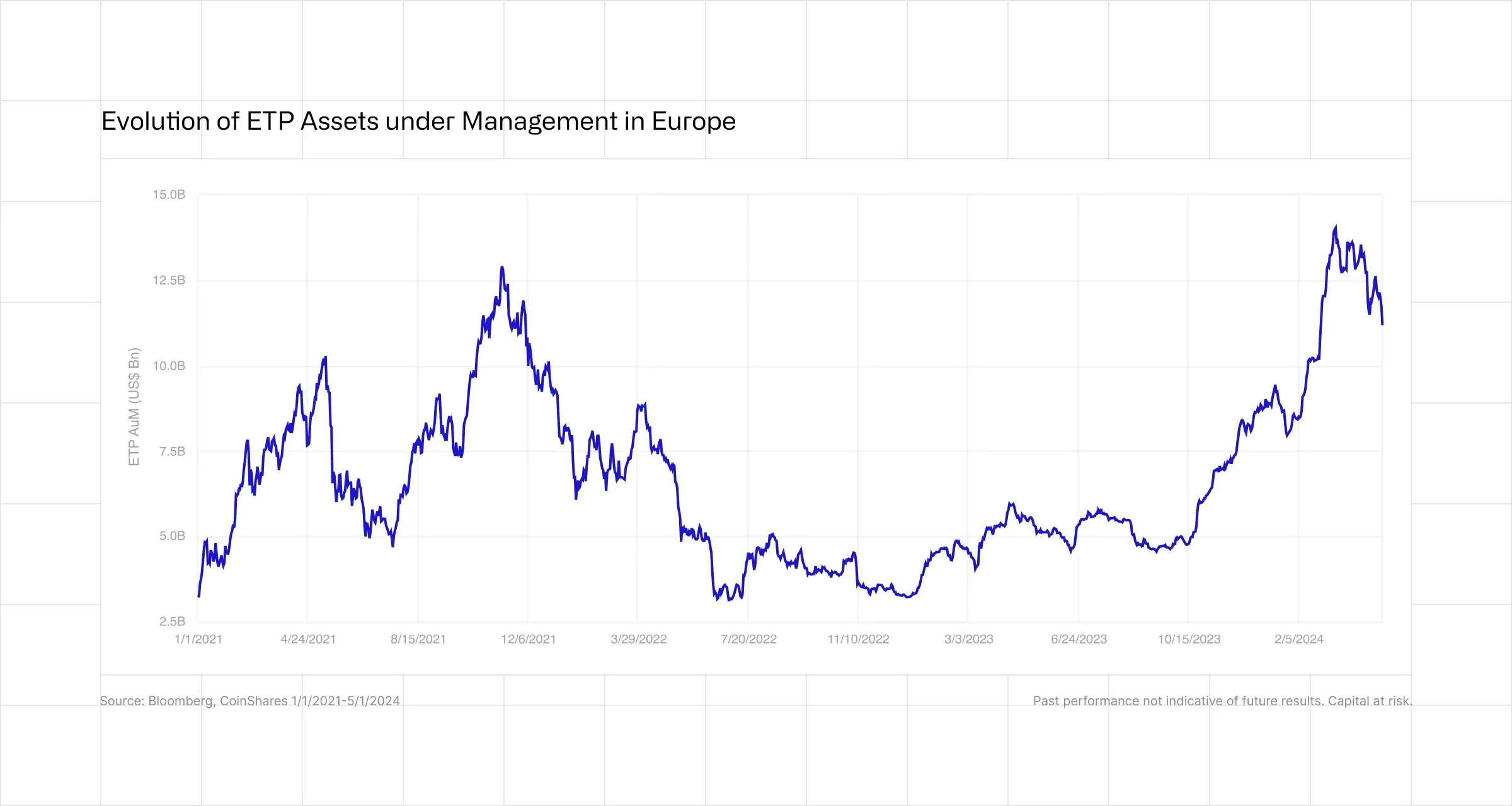Click the 6/24/2023 x-axis date label
Image resolution: width=1512 pixels, height=806 pixels.
tap(1079, 640)
